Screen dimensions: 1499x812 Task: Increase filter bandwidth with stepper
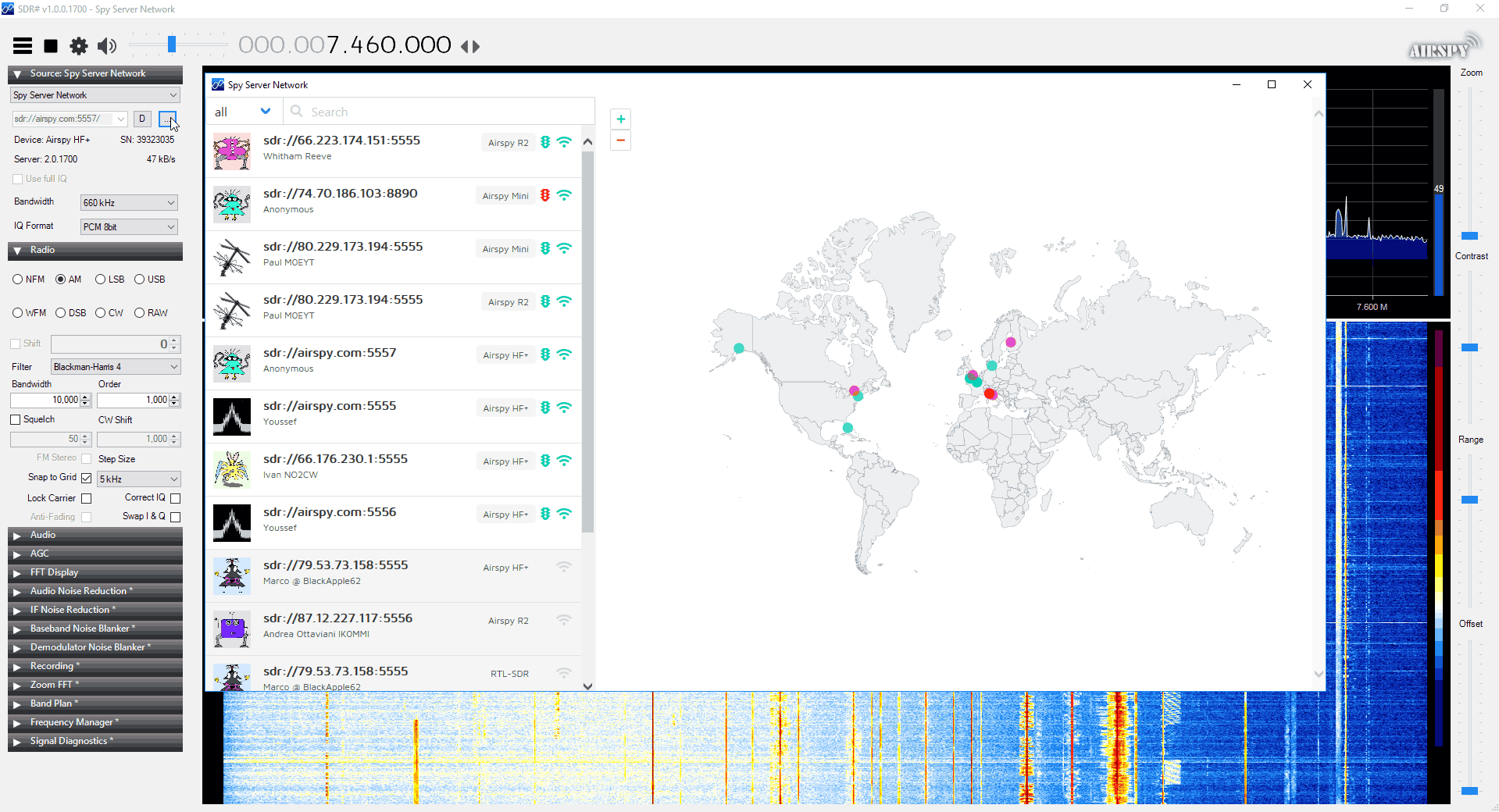tap(86, 397)
